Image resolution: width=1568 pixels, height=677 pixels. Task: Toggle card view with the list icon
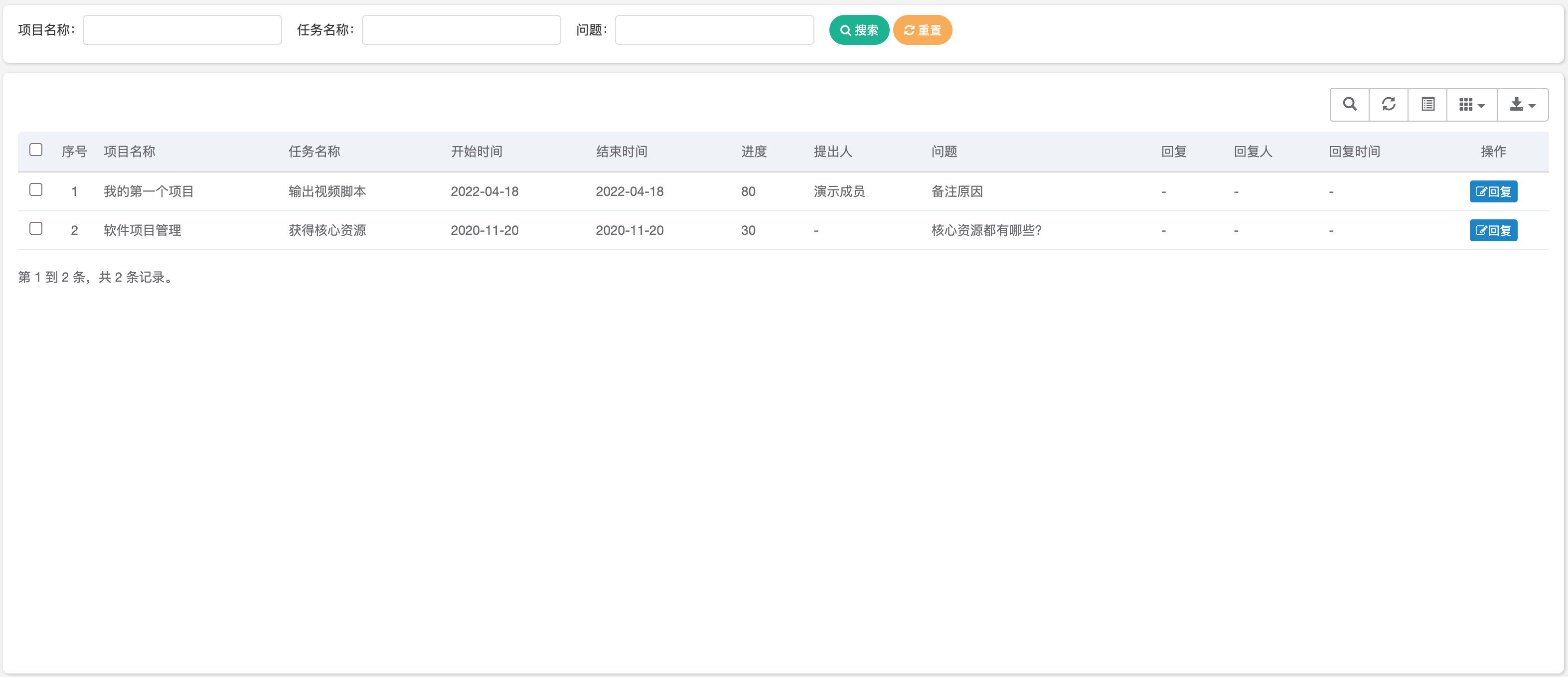pos(1427,104)
